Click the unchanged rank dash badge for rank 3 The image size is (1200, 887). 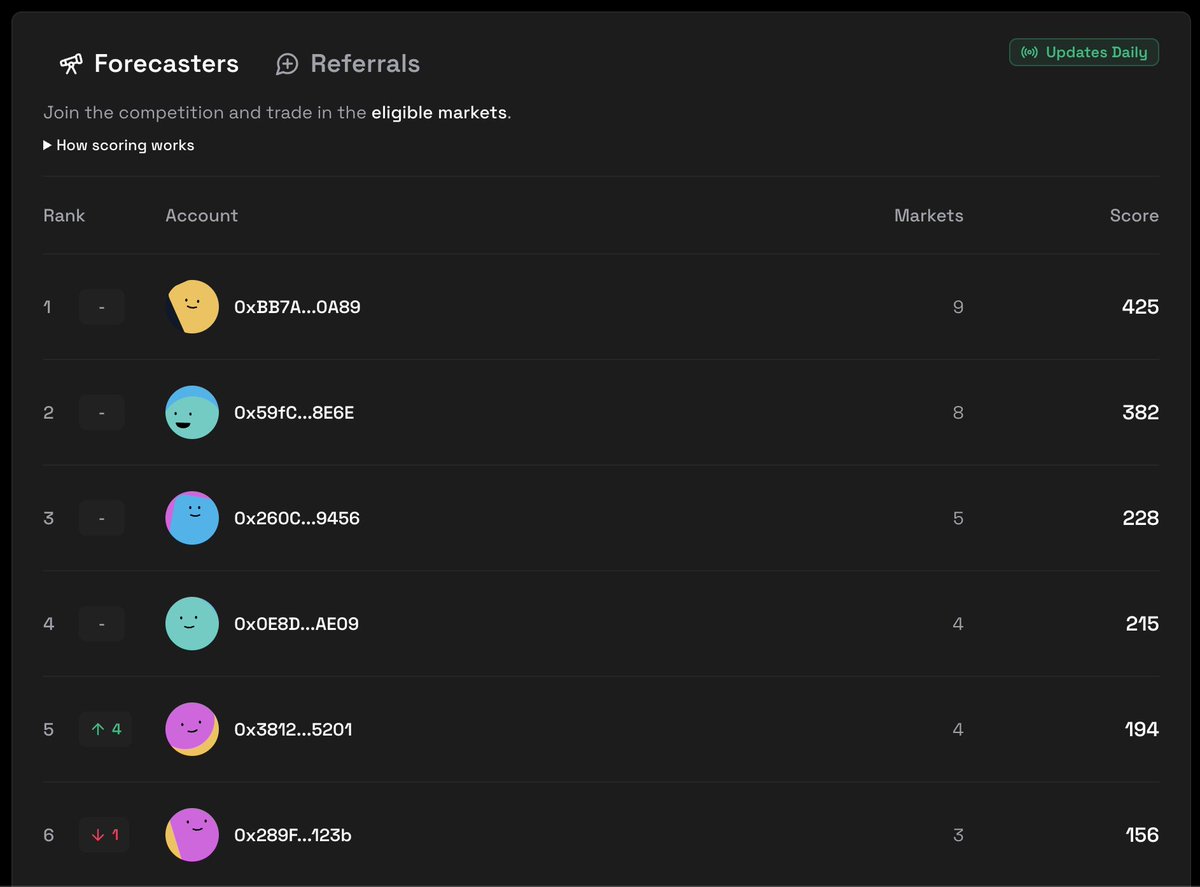click(x=102, y=518)
